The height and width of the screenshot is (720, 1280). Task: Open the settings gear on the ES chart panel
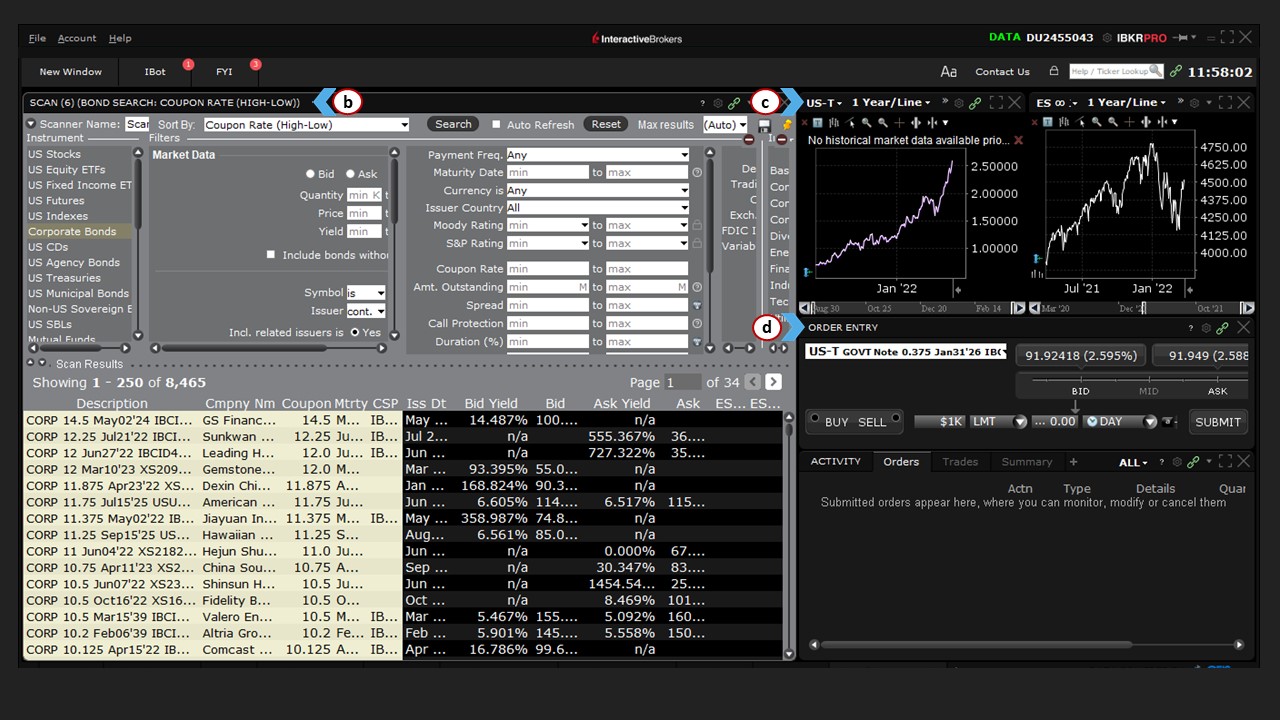tap(1194, 103)
